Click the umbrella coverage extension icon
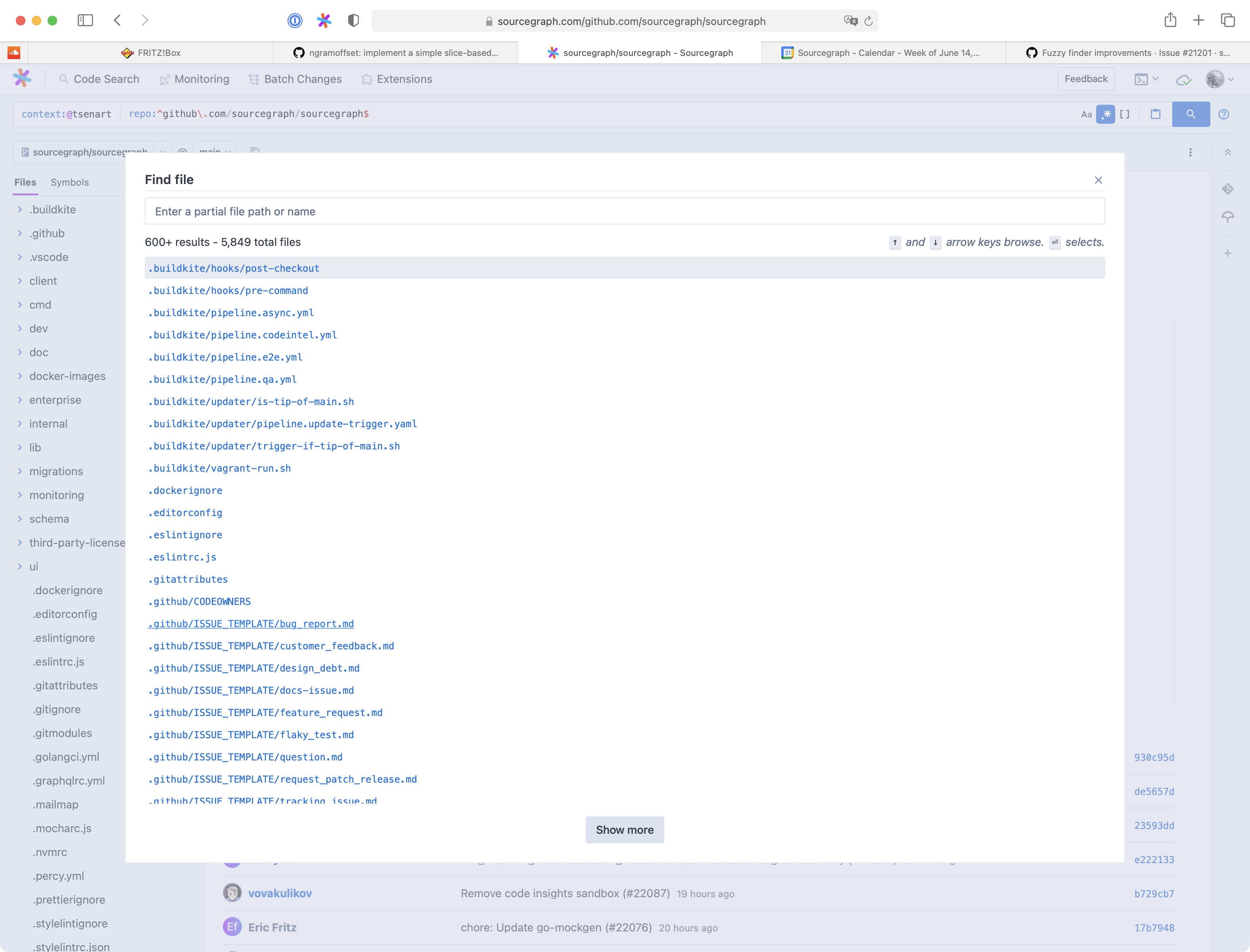 click(x=1227, y=217)
